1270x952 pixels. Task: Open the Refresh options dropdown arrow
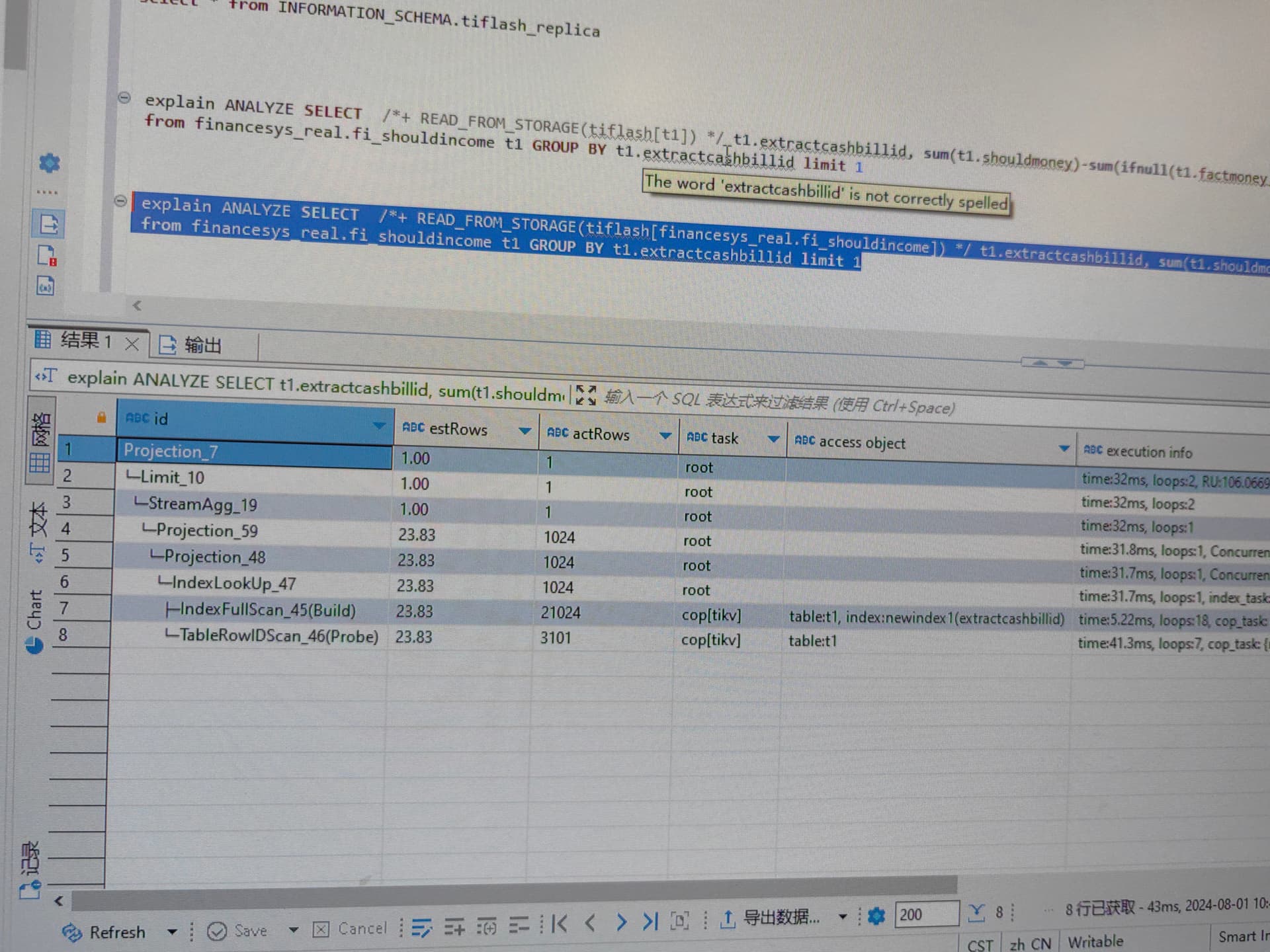(x=172, y=932)
